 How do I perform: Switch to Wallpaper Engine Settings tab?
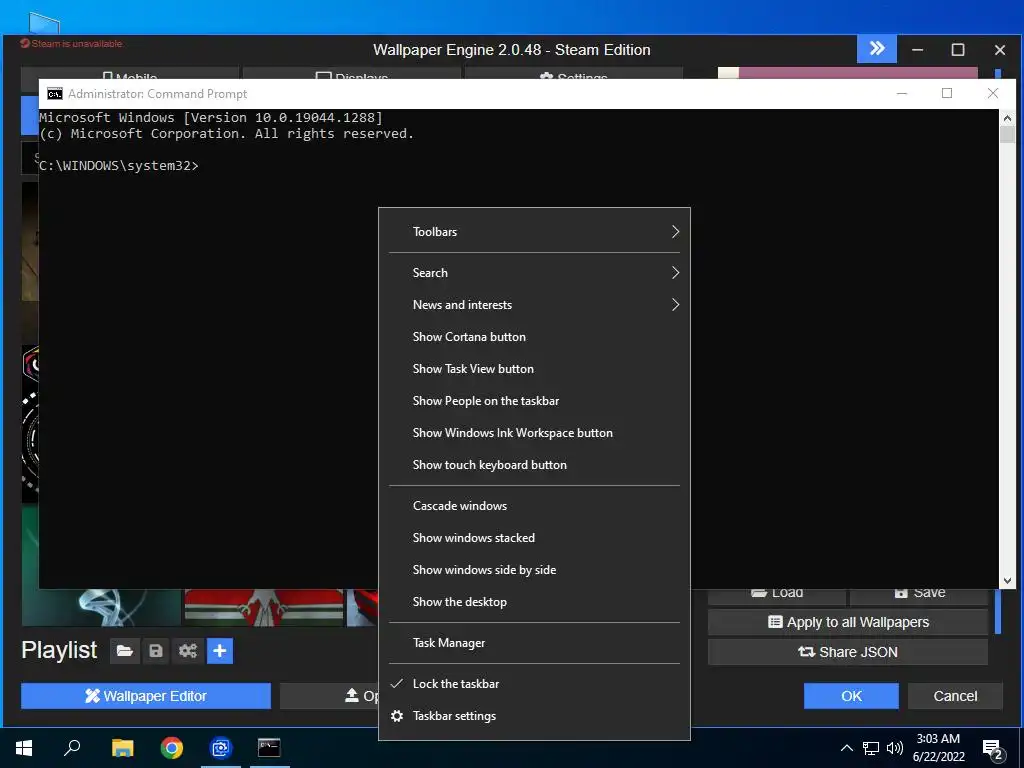(x=574, y=73)
